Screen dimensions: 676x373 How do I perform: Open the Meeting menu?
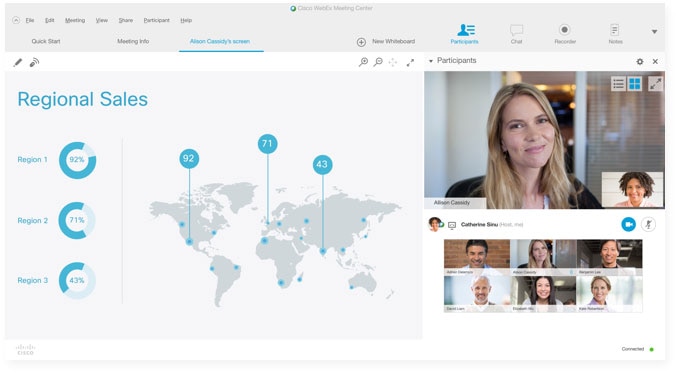tap(75, 20)
